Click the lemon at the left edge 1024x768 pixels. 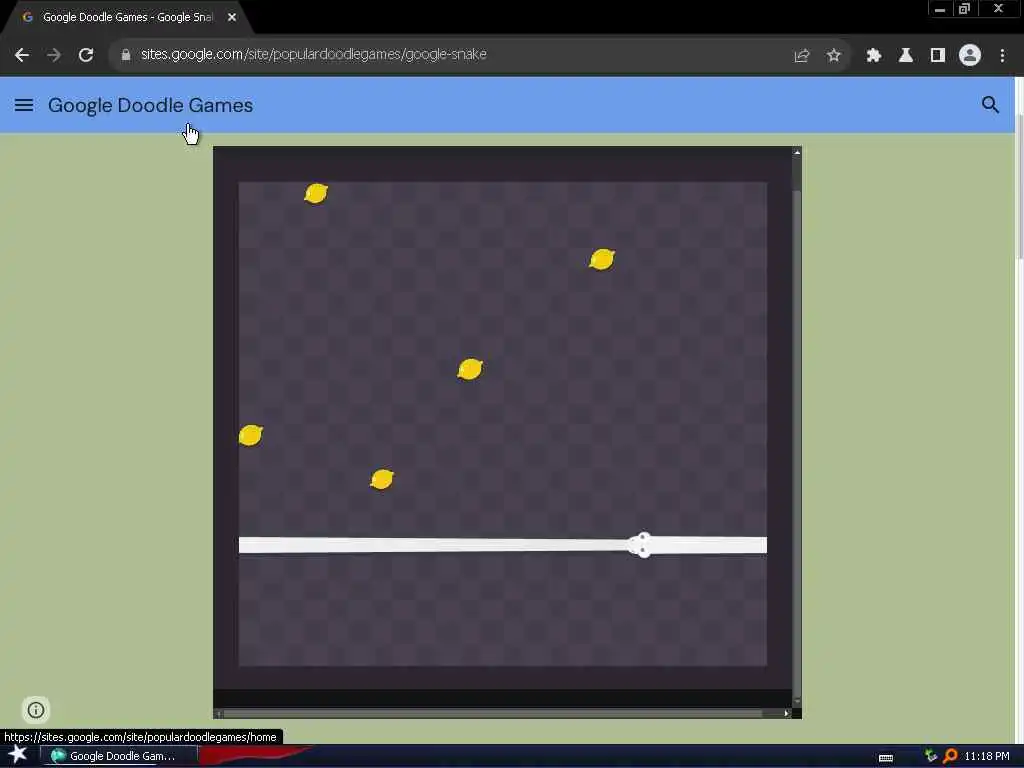click(251, 435)
